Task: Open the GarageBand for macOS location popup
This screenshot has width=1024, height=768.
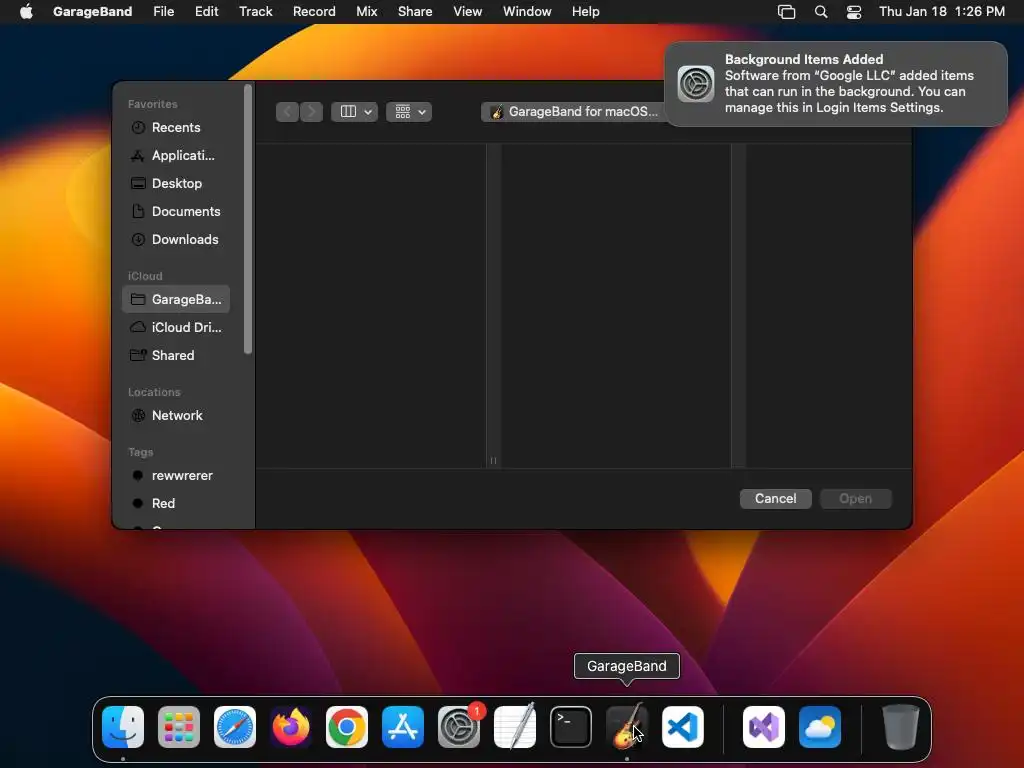Action: click(x=573, y=112)
